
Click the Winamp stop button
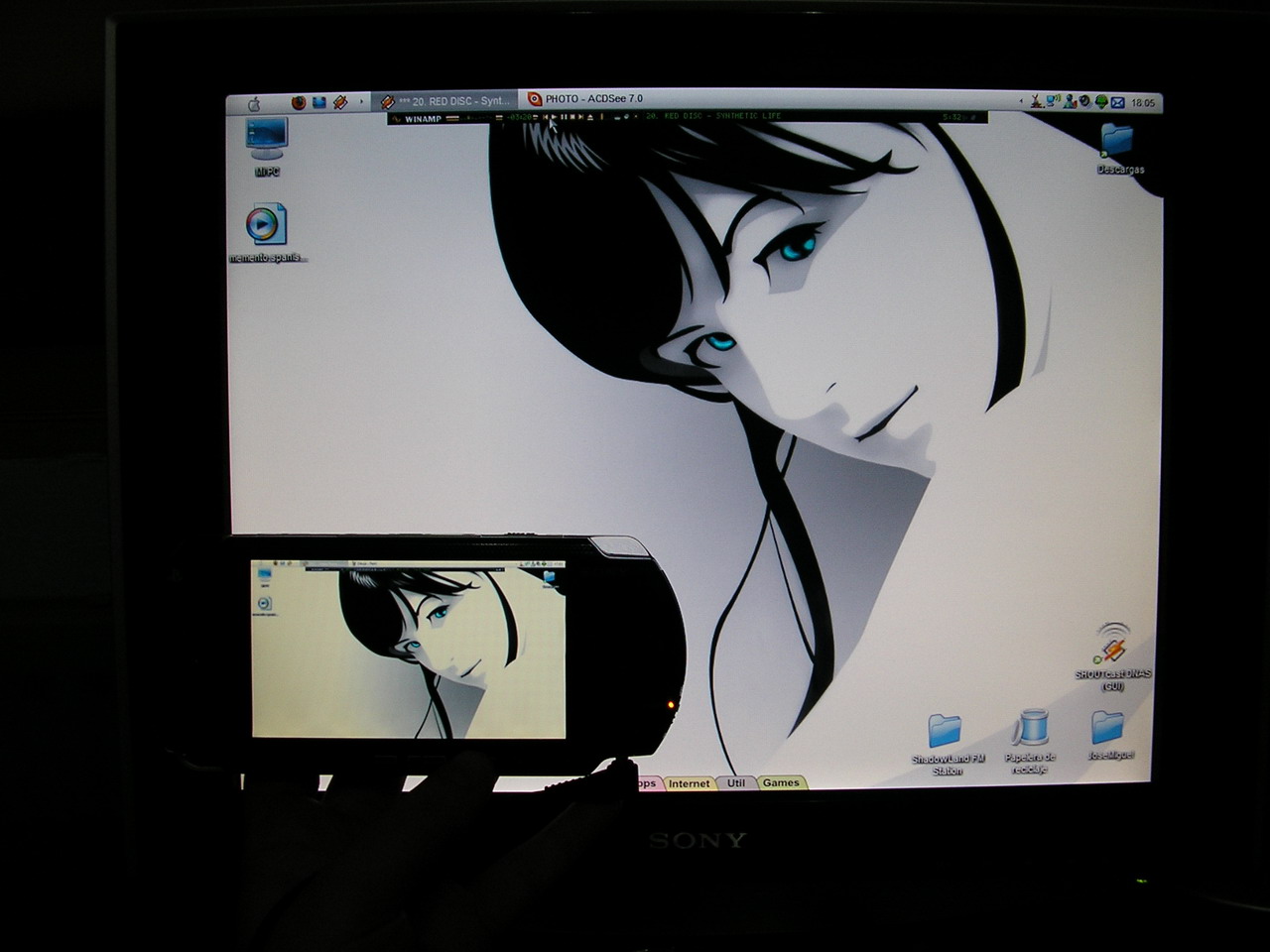572,117
